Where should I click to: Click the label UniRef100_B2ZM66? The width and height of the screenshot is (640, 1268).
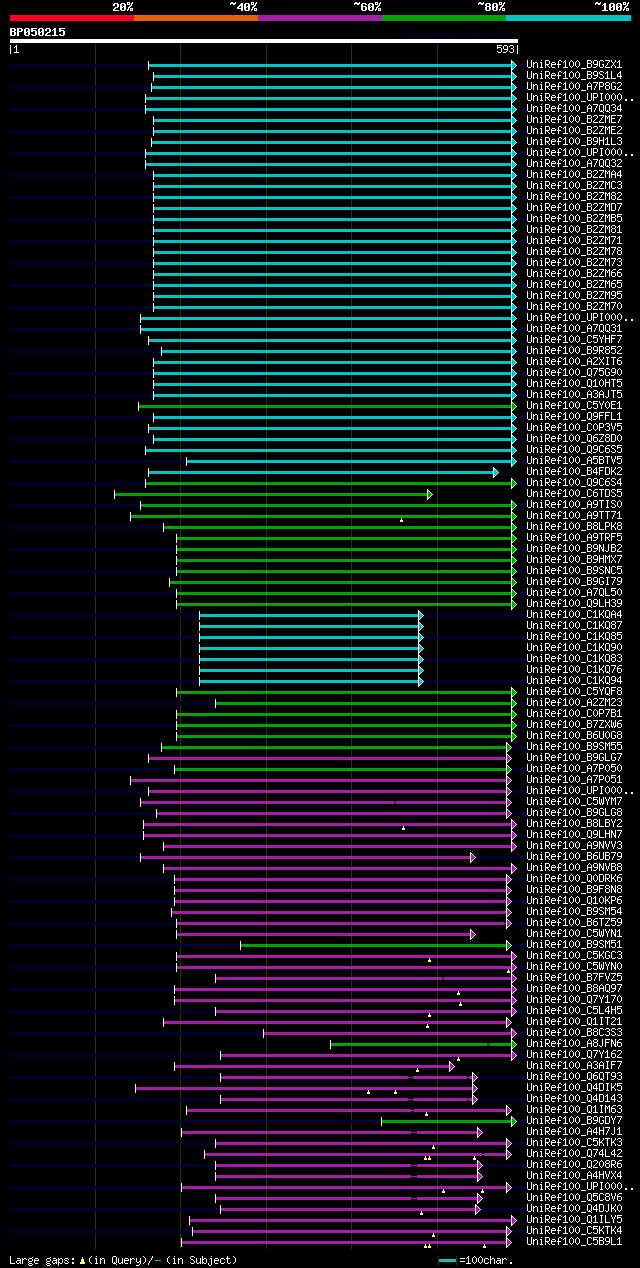[x=575, y=274]
